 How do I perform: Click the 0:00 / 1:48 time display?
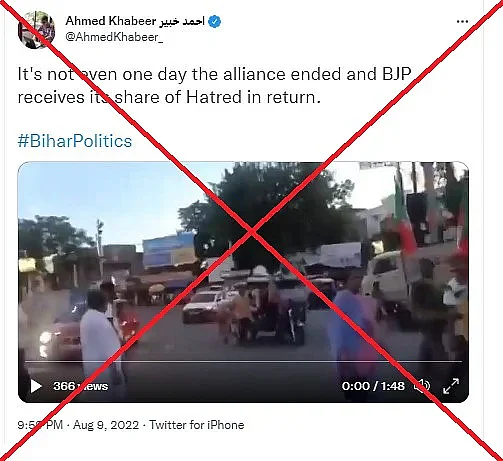373,386
